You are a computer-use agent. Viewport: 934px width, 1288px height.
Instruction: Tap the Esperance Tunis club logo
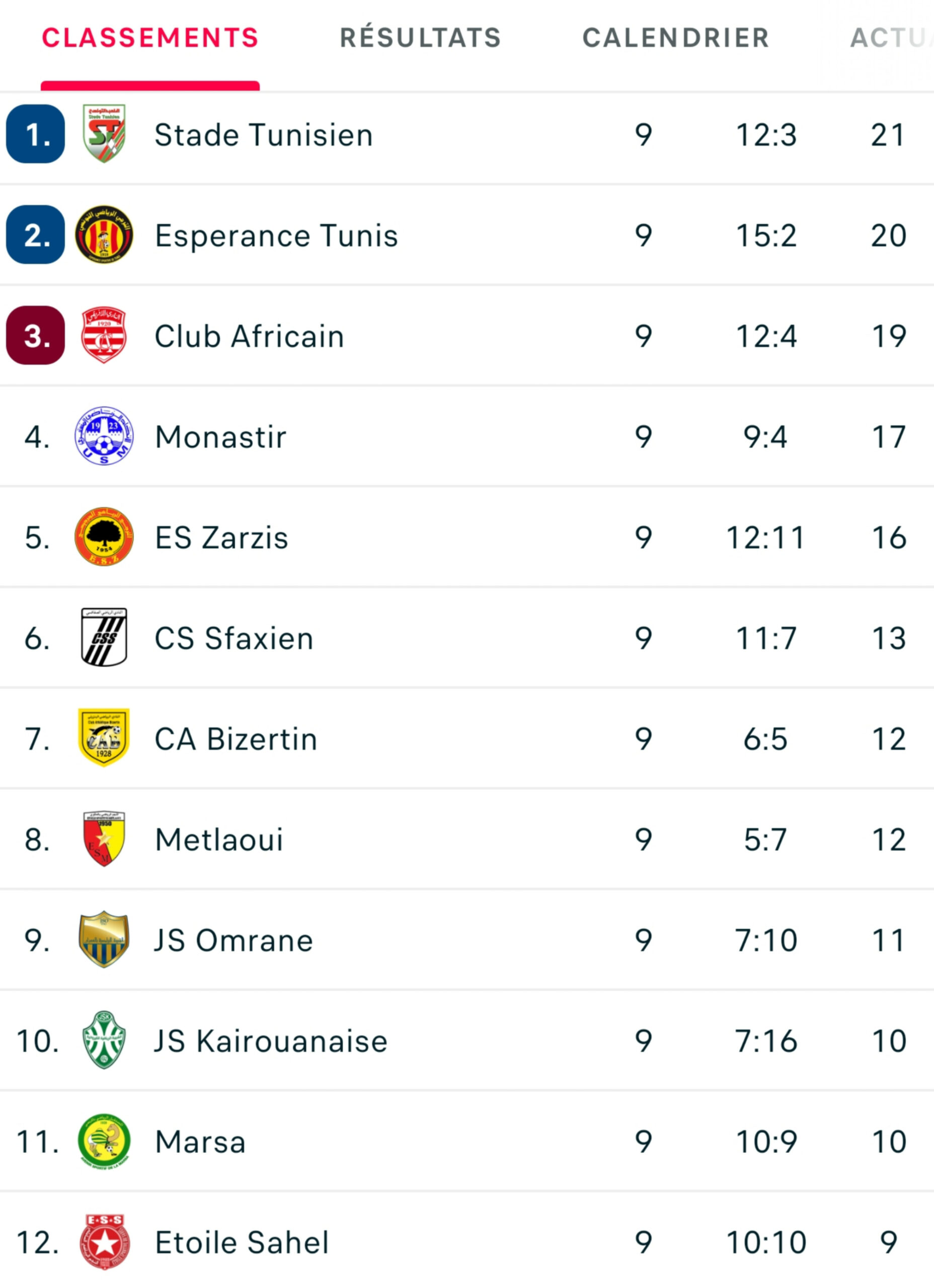tap(104, 234)
